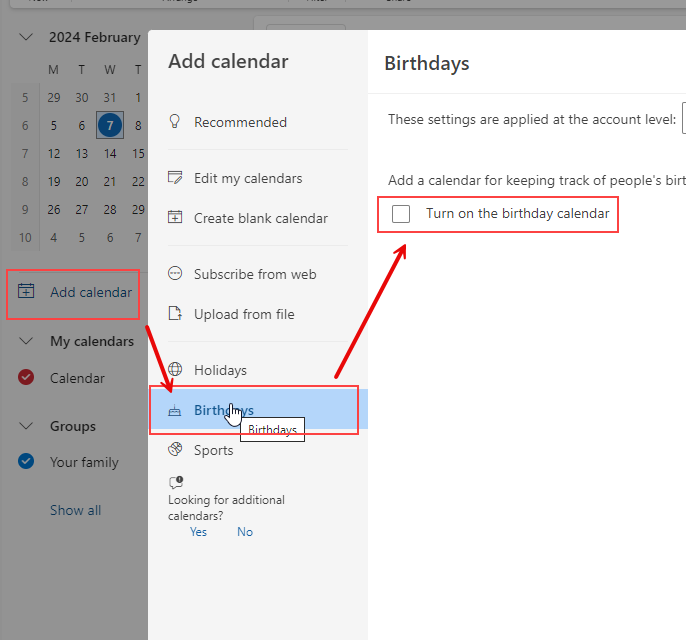Screen dimensions: 686x640
Task: Pick January 29 in the mini calendar
Action: (54, 98)
